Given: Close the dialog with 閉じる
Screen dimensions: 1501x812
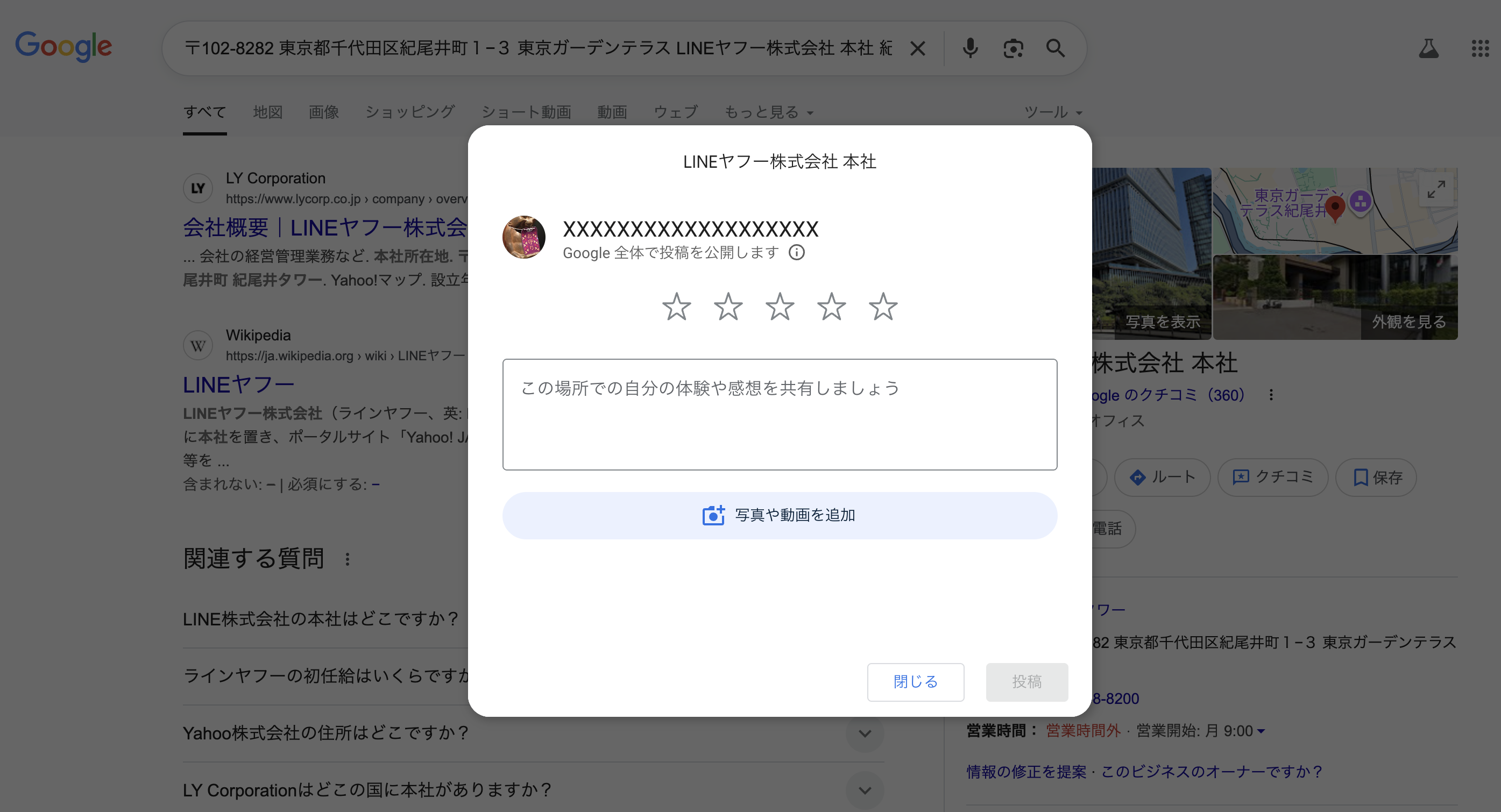Looking at the screenshot, I should (916, 682).
